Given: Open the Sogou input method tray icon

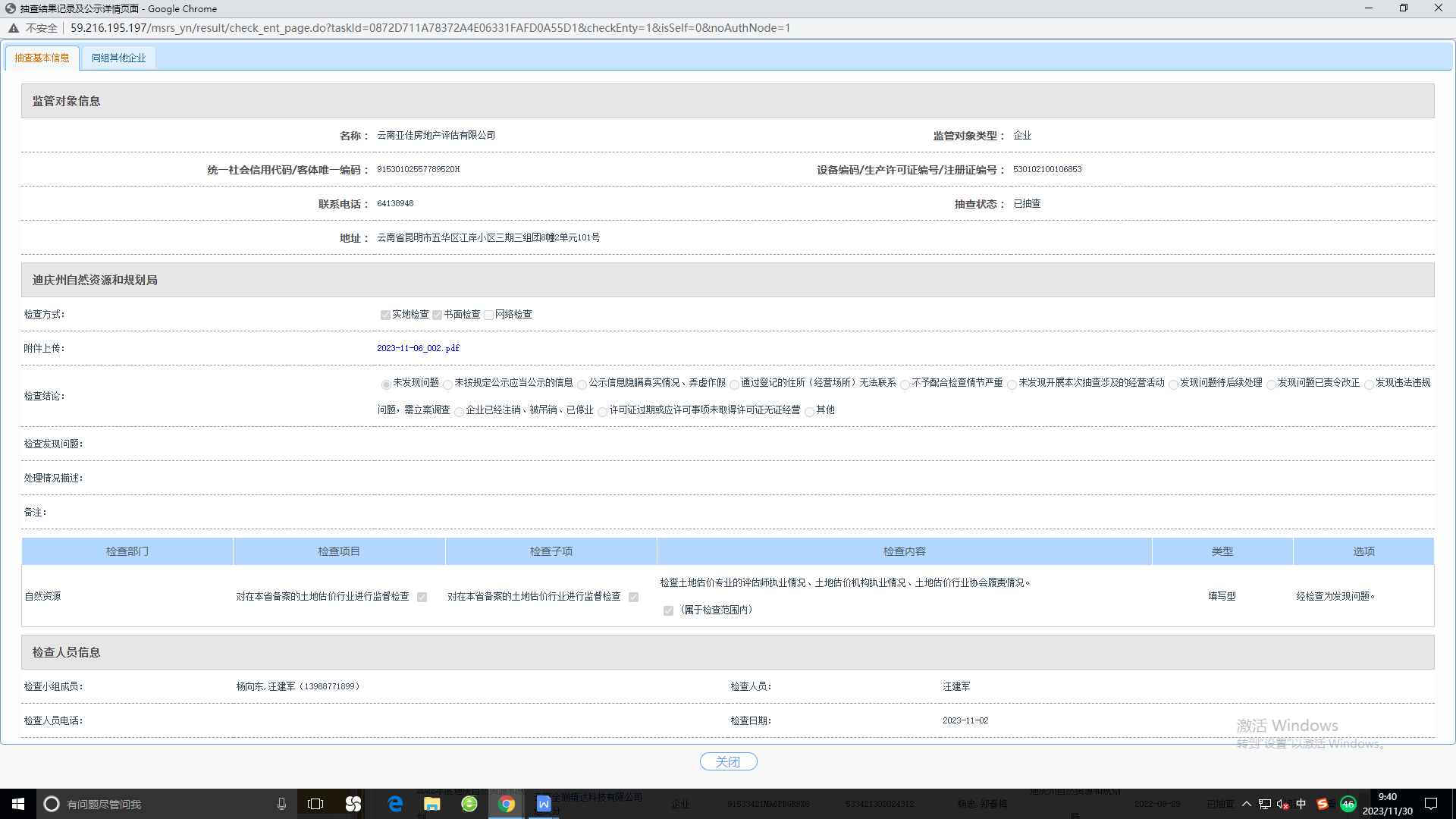Looking at the screenshot, I should [x=1323, y=804].
